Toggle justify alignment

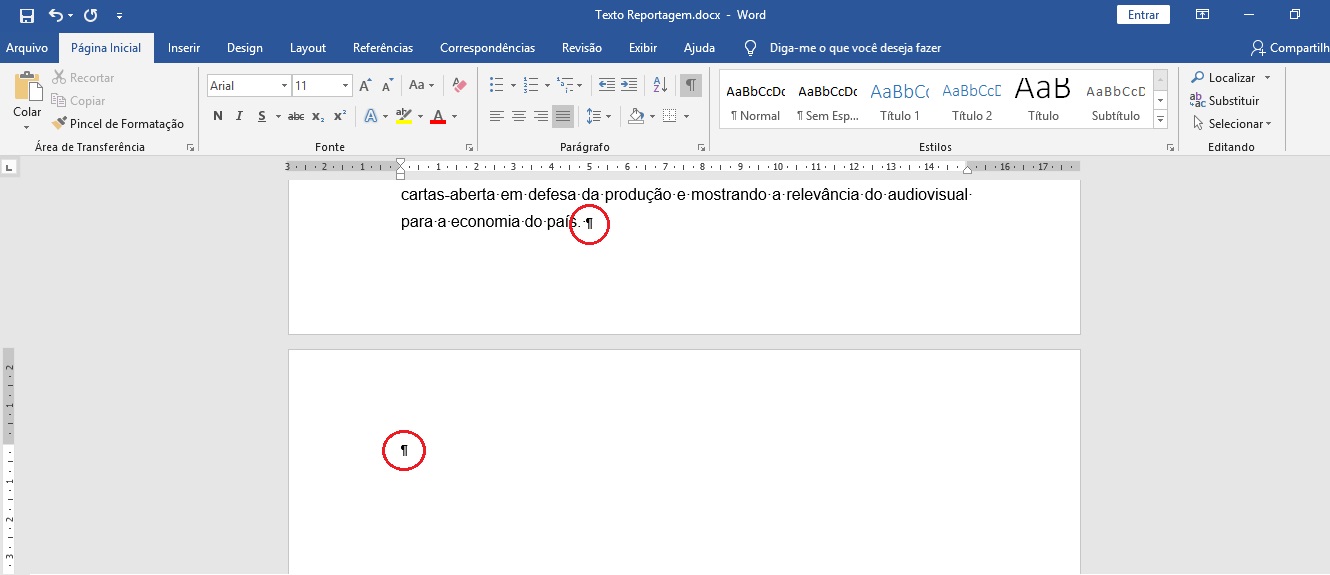[563, 117]
